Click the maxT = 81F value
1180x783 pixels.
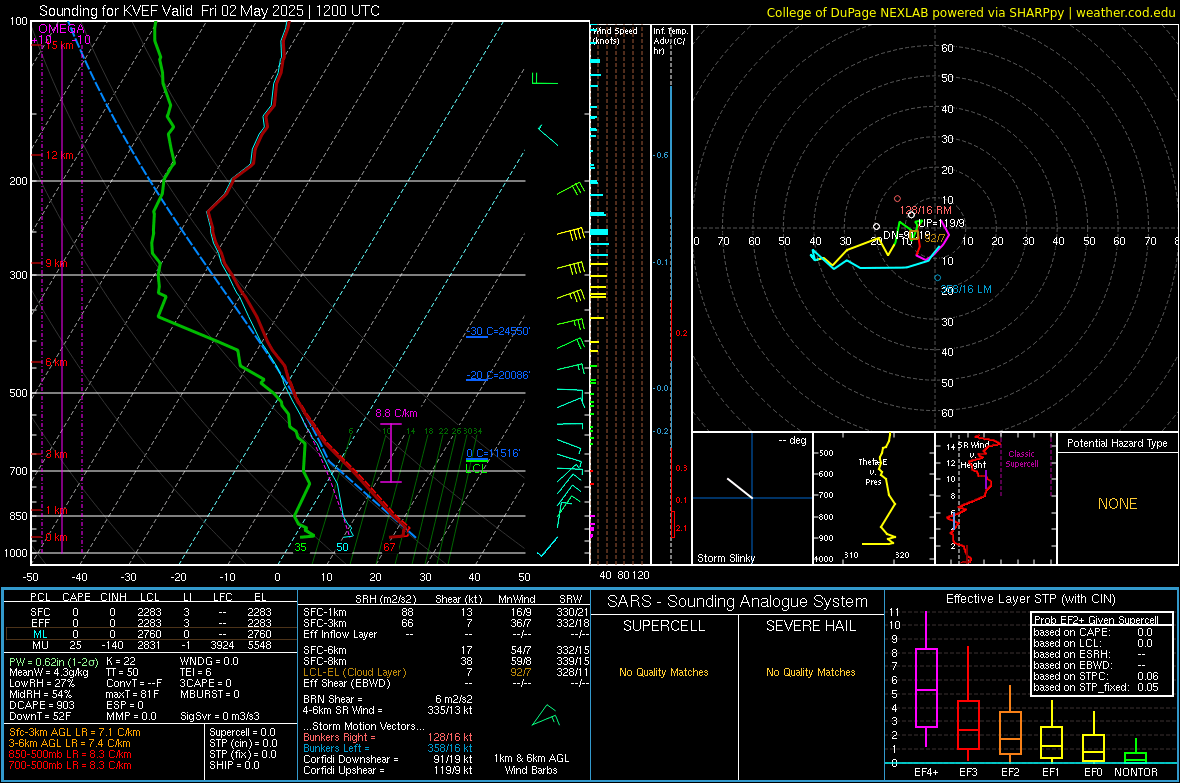pos(132,694)
